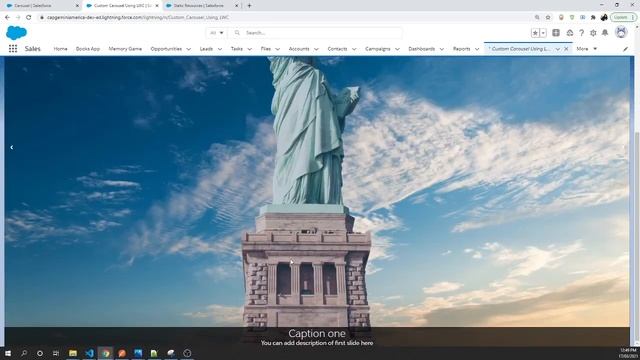Expand the Dashboards tab chevron
Viewport: 640px width, 360px height.
(x=442, y=49)
